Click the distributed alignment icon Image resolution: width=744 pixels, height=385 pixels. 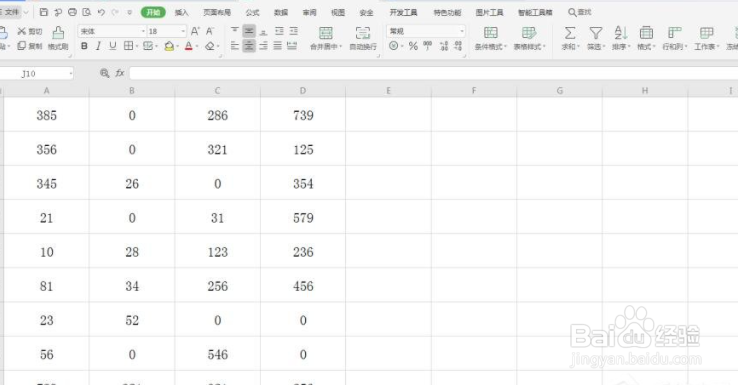(292, 46)
